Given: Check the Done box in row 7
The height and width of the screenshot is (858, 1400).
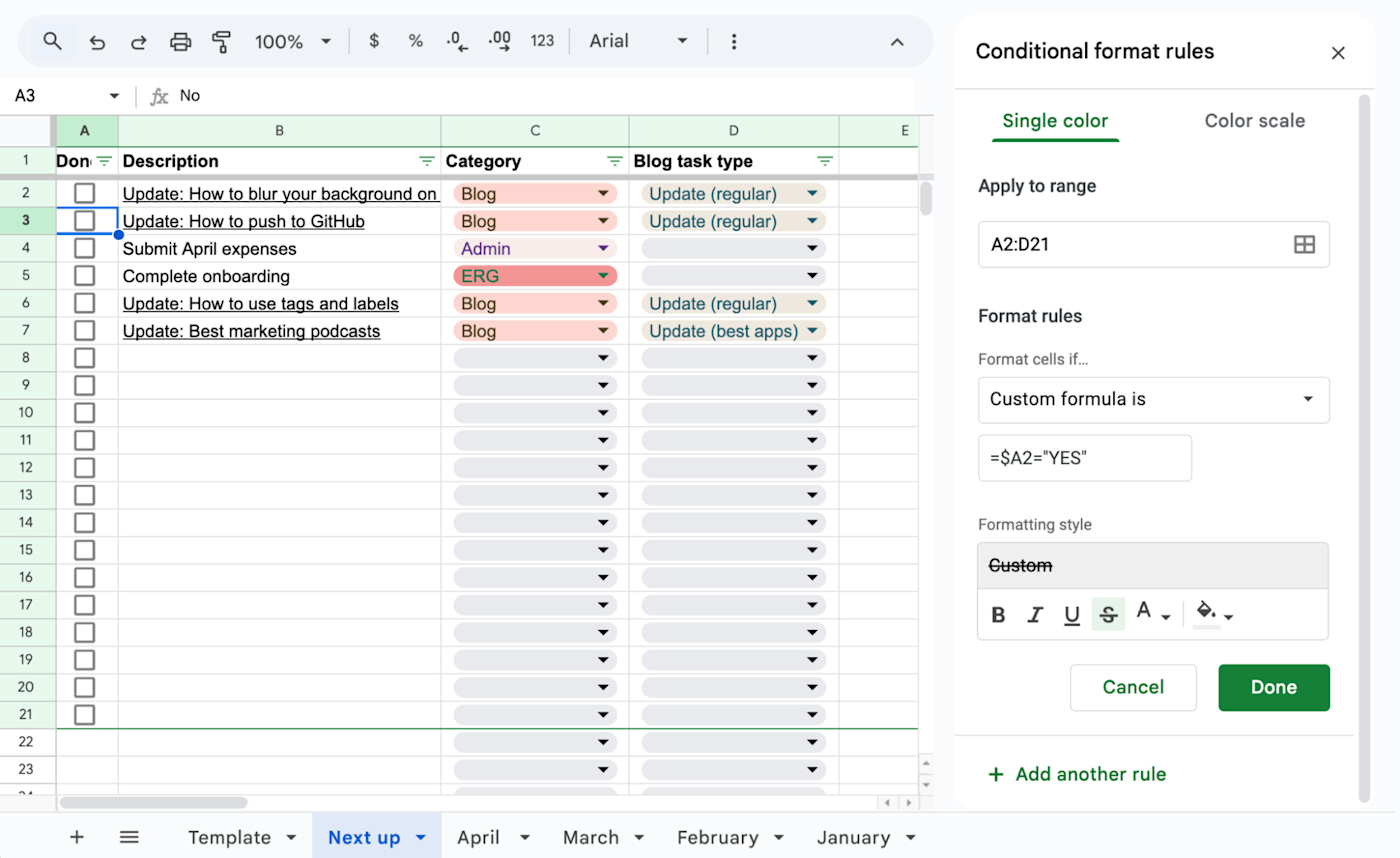Looking at the screenshot, I should point(85,331).
